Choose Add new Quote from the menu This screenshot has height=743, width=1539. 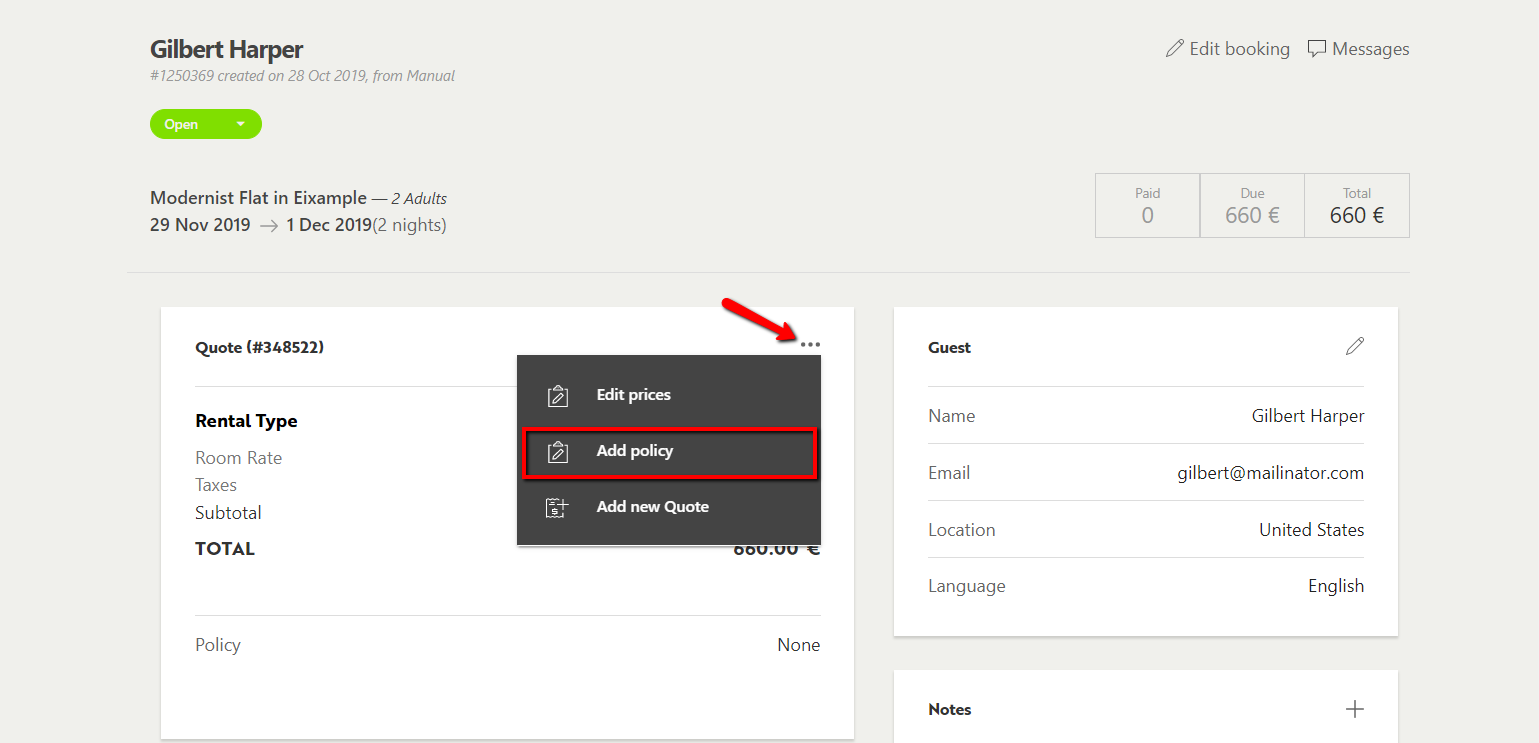669,507
